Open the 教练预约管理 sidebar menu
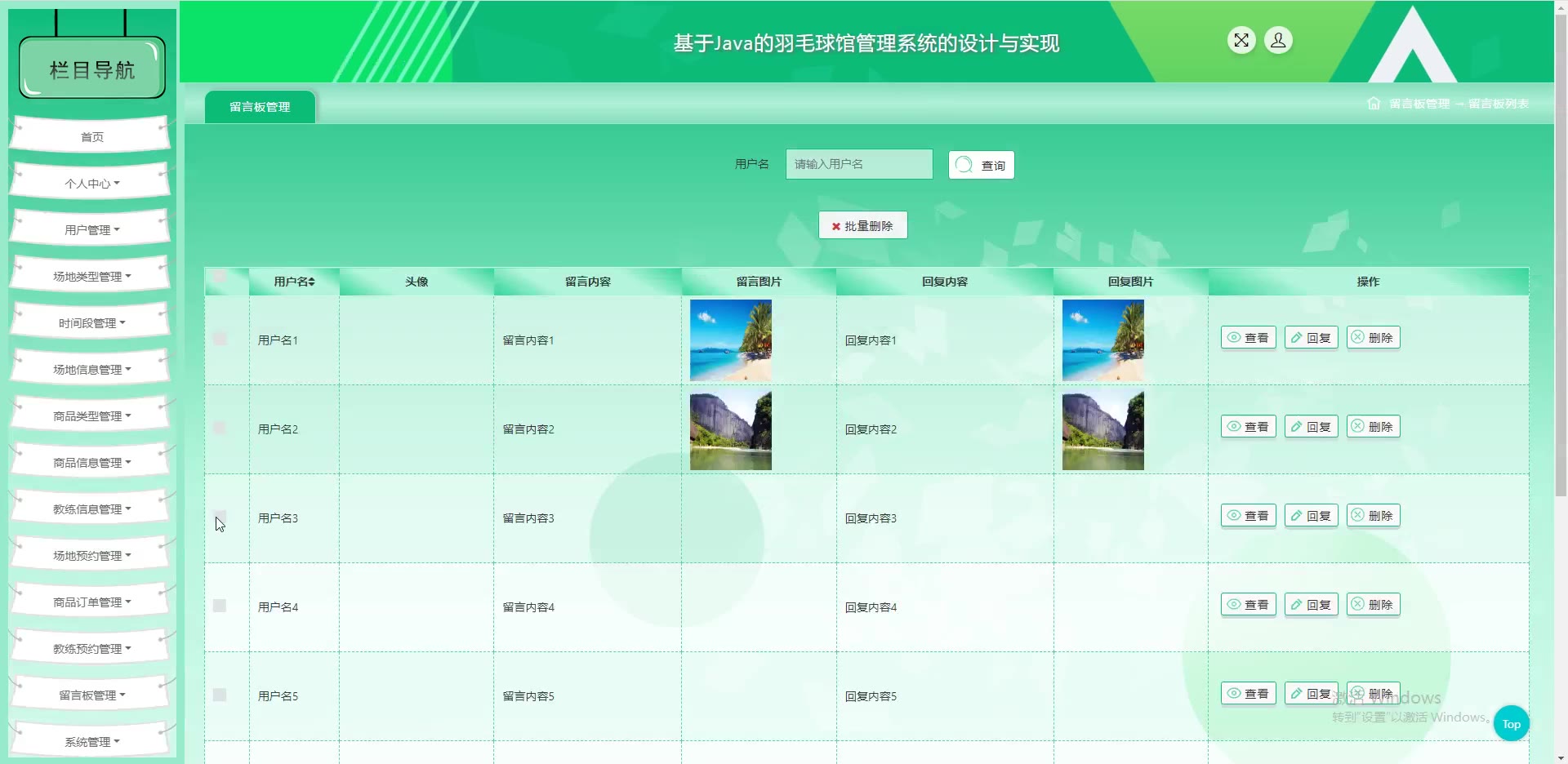Viewport: 1568px width, 764px height. coord(91,648)
